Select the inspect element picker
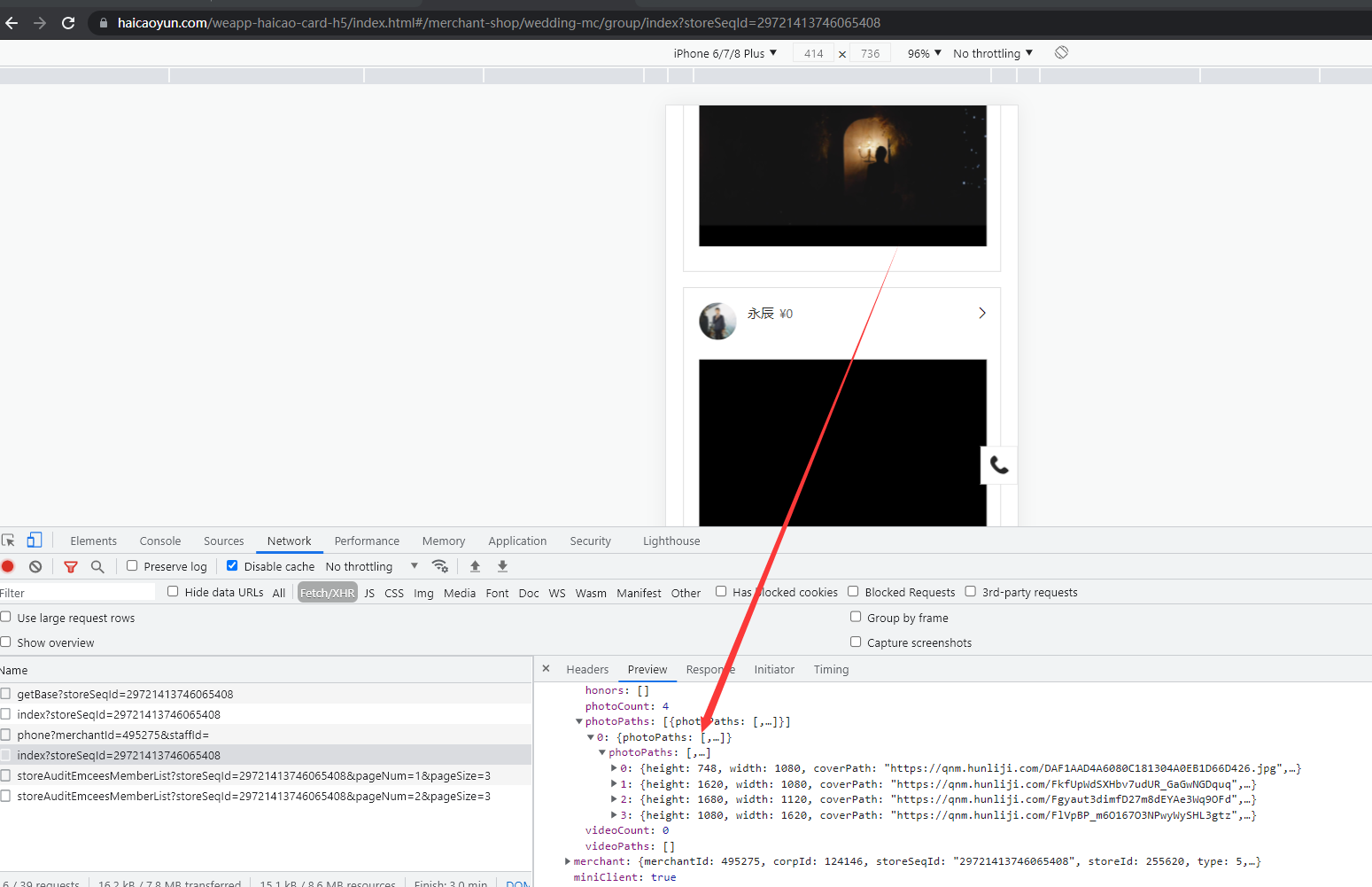Viewport: 1372px width, 887px height. [9, 541]
